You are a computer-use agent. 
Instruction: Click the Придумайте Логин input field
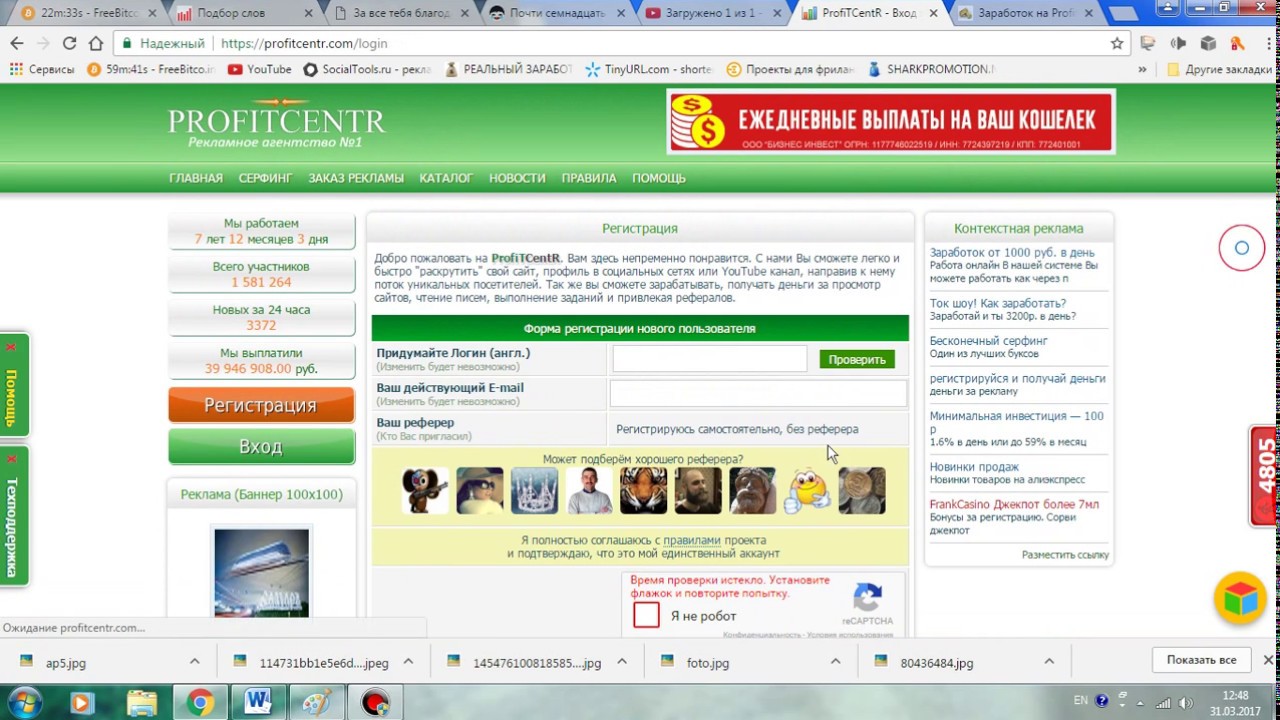tap(709, 358)
